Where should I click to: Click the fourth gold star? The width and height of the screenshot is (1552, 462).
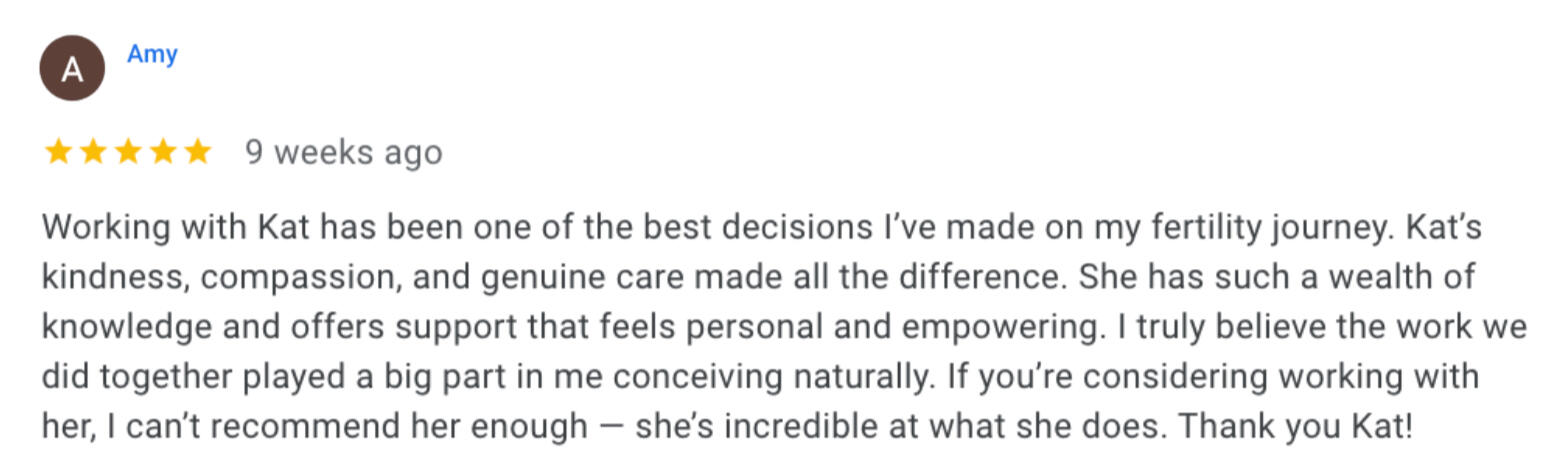click(163, 152)
